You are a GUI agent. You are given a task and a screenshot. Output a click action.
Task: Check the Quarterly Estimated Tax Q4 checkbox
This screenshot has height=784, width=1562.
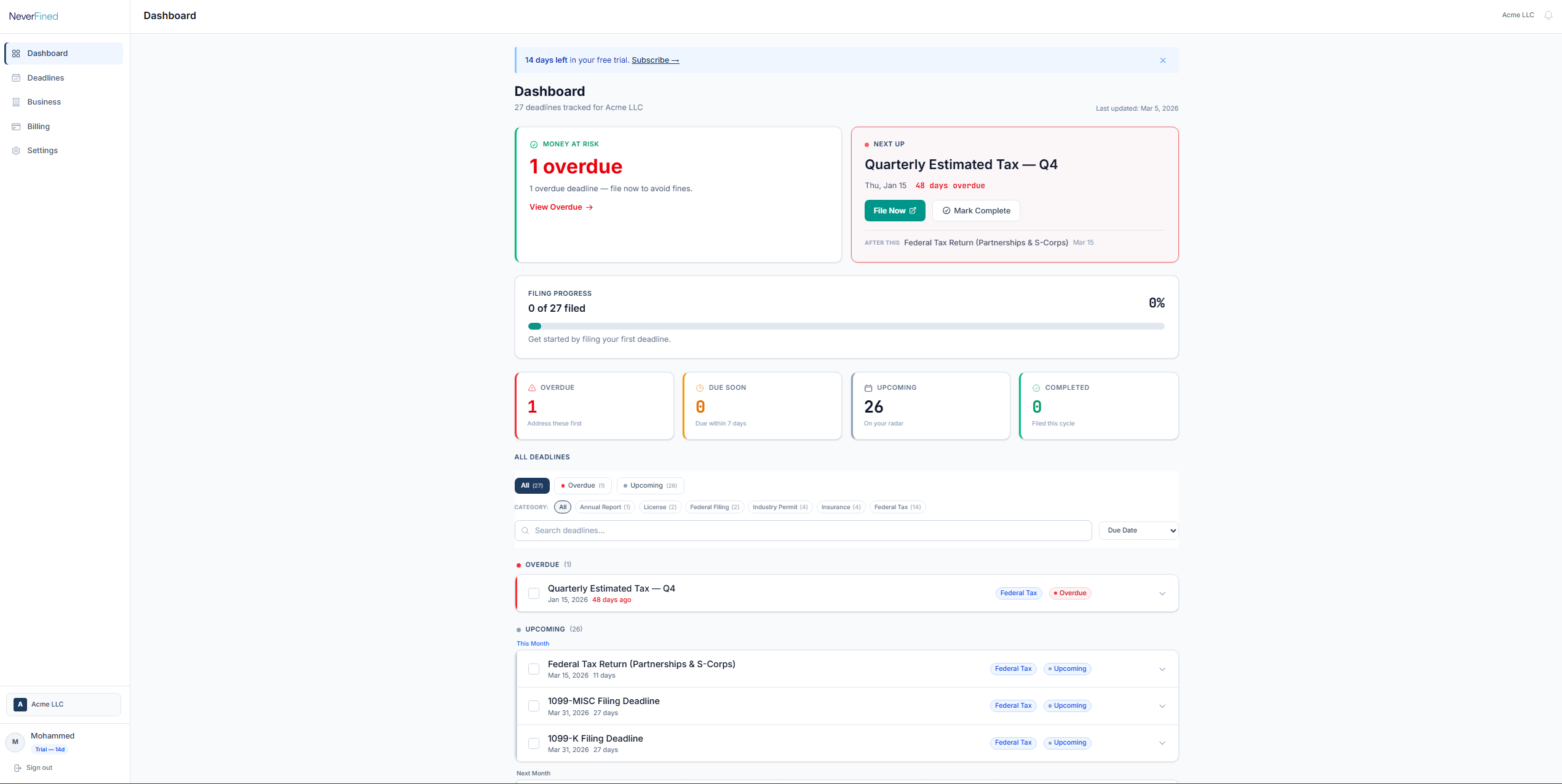tap(534, 593)
